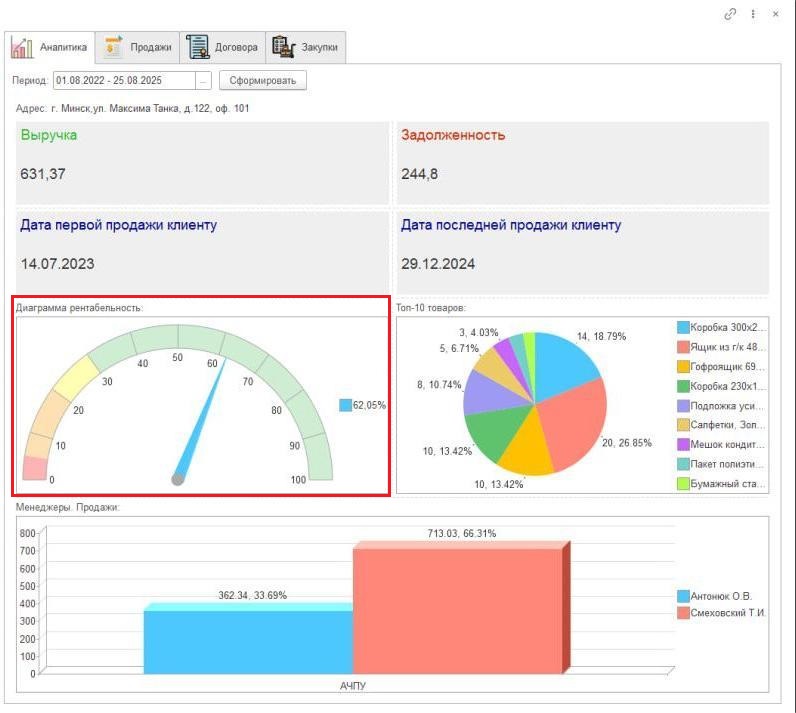Click the Закупки cart icon
This screenshot has height=713, width=796.
(x=284, y=47)
